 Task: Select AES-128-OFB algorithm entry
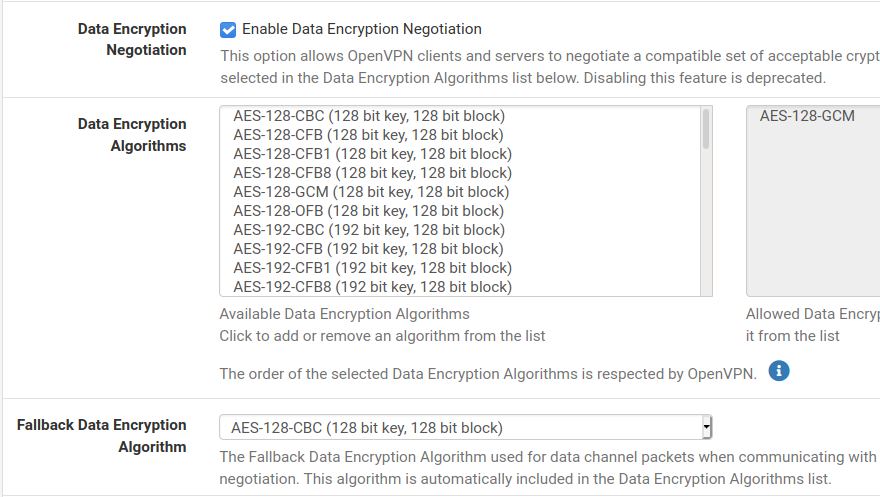368,211
